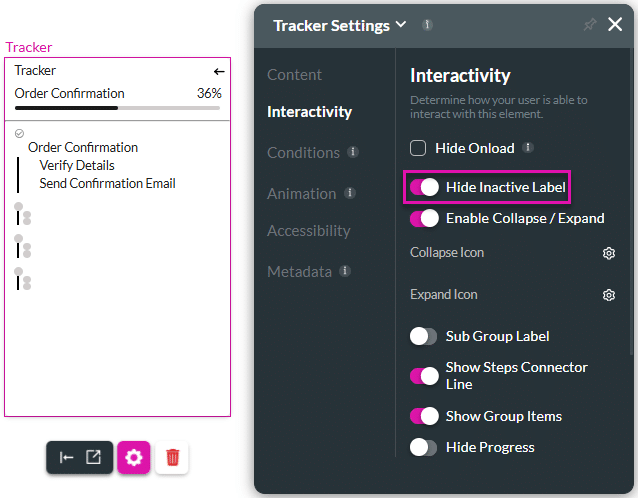Enable the Sub Group Label switch
This screenshot has width=638, height=498.
coord(424,336)
